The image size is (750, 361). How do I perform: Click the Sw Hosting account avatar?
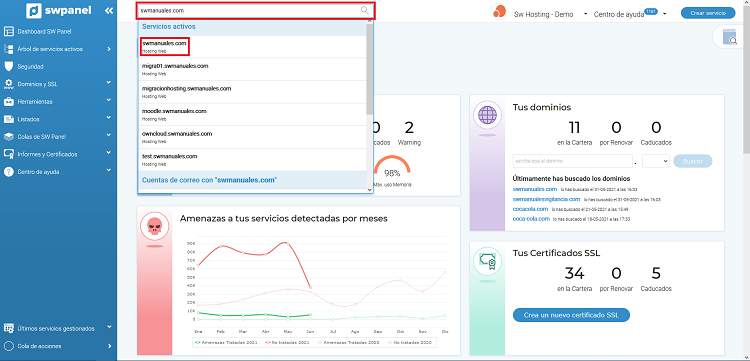499,11
